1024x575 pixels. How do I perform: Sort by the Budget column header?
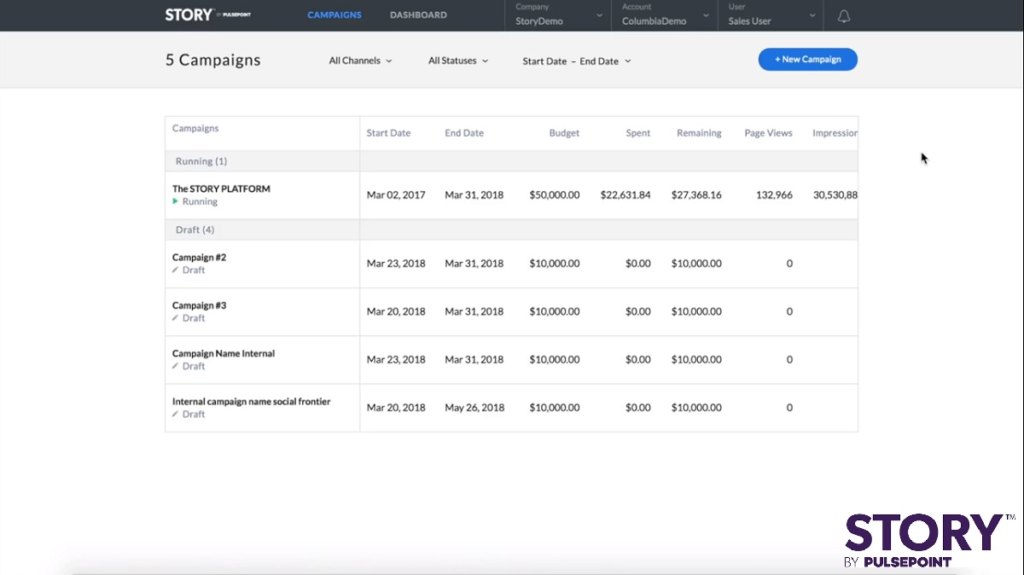point(564,133)
